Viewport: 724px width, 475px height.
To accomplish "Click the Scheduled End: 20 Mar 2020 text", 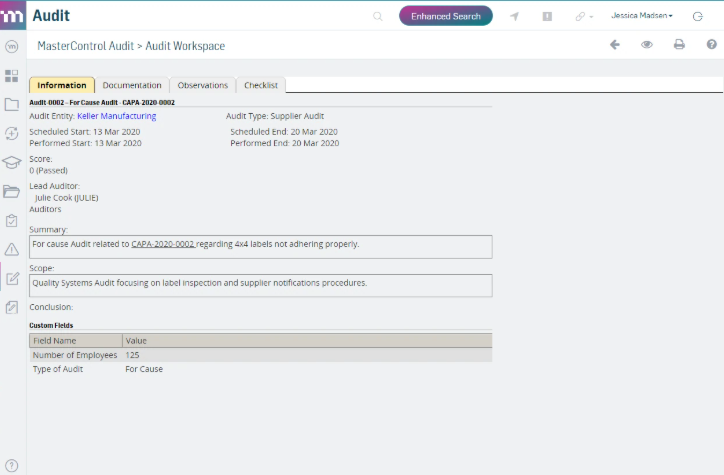I will pos(284,132).
